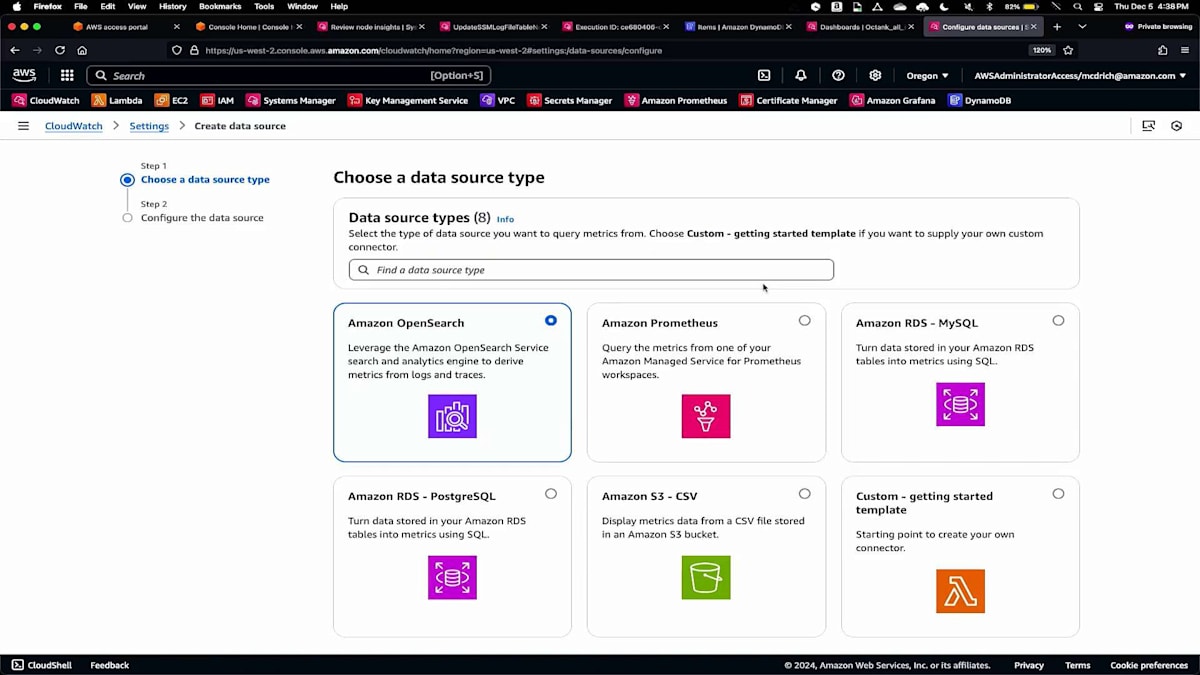
Task: Close the Configure data sources tab
Action: (x=1034, y=27)
